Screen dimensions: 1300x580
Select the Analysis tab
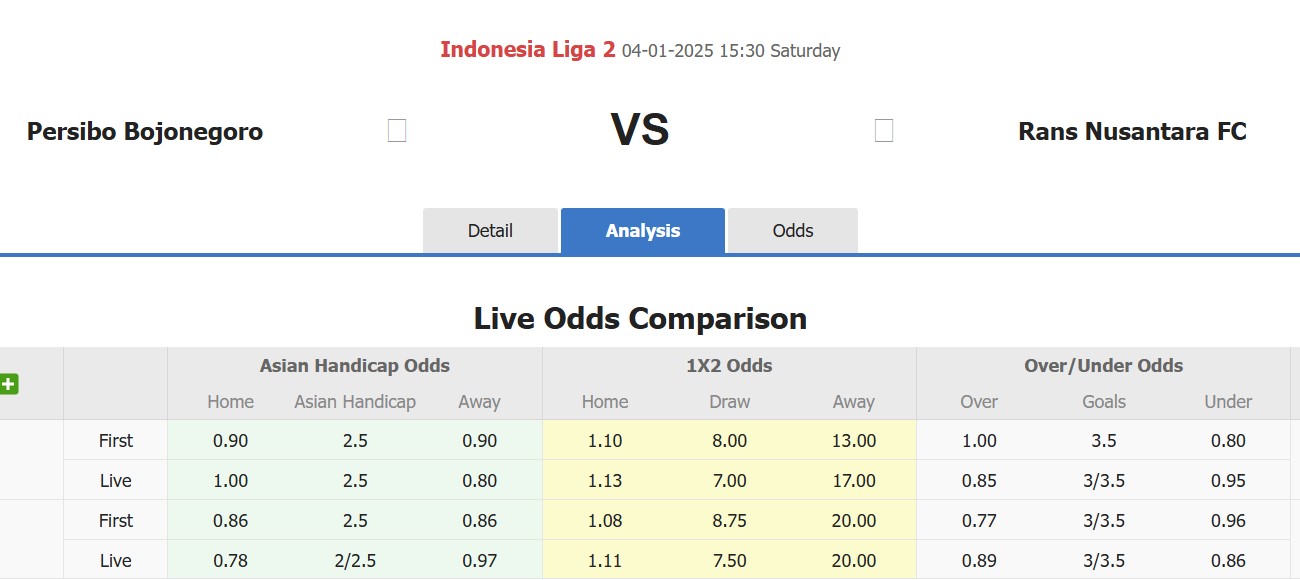(x=642, y=230)
